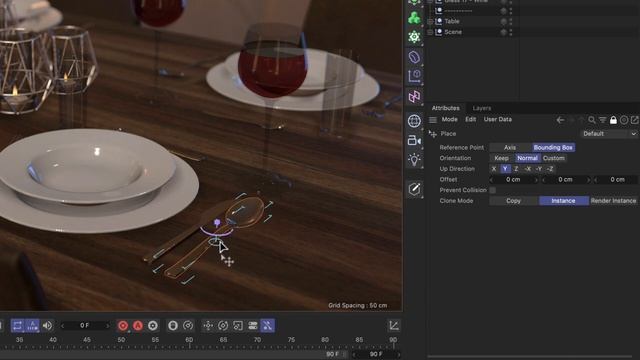Click the Attributes back arrow
640x360 pixels.
tap(560, 120)
